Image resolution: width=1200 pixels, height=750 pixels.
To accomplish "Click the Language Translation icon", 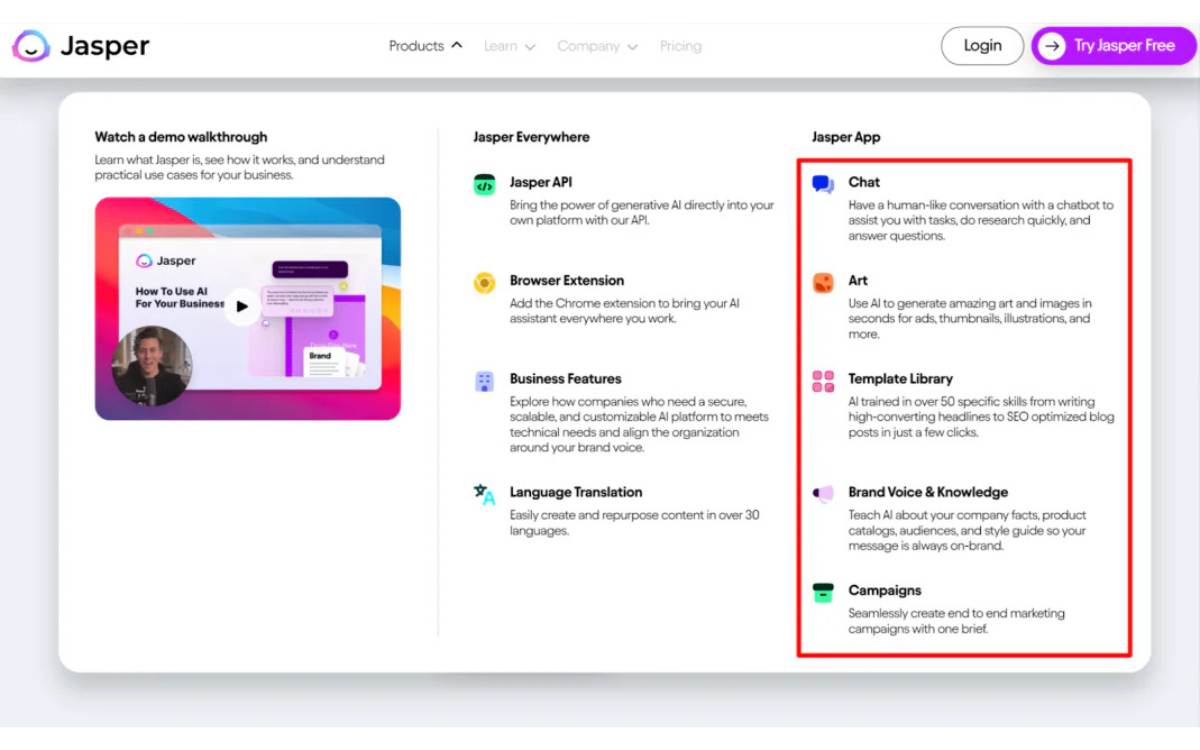I will (484, 494).
